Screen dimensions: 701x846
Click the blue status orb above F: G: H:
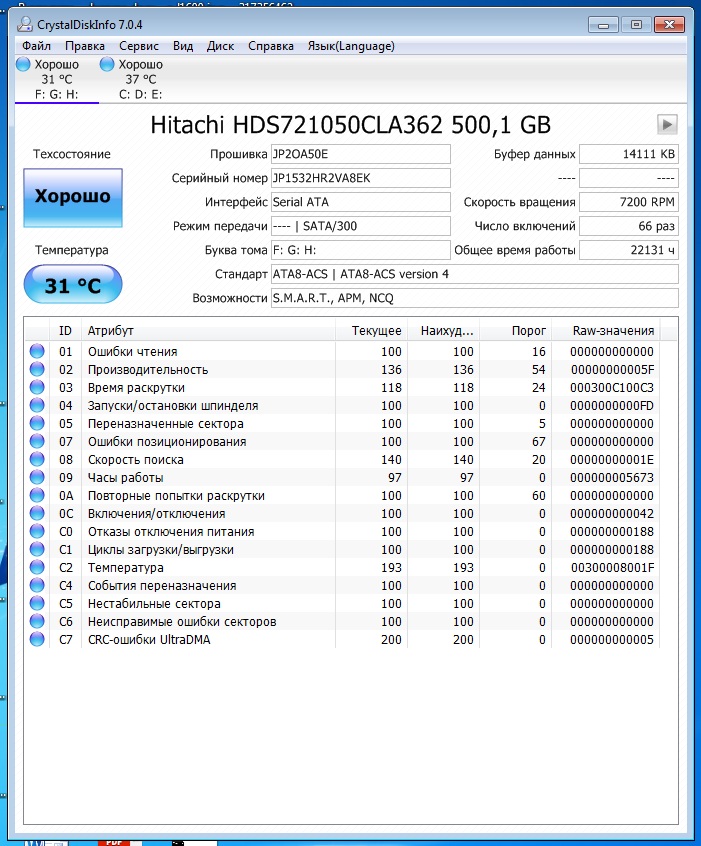[23, 64]
